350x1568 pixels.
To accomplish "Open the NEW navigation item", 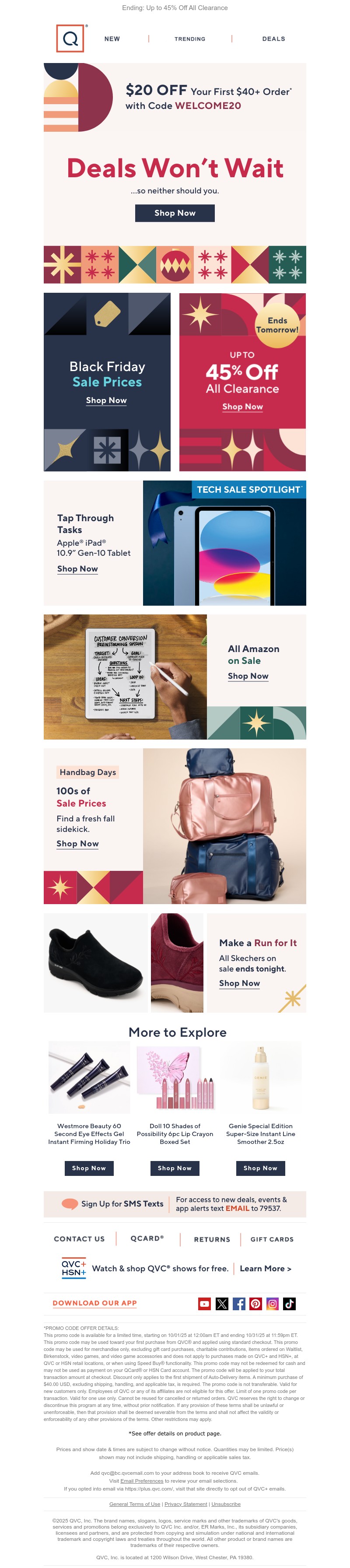I will point(112,39).
